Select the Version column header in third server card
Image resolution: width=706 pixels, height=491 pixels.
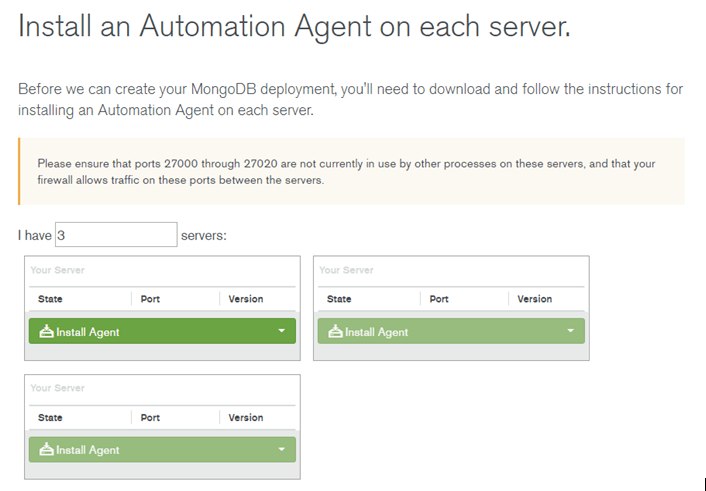pyautogui.click(x=246, y=418)
